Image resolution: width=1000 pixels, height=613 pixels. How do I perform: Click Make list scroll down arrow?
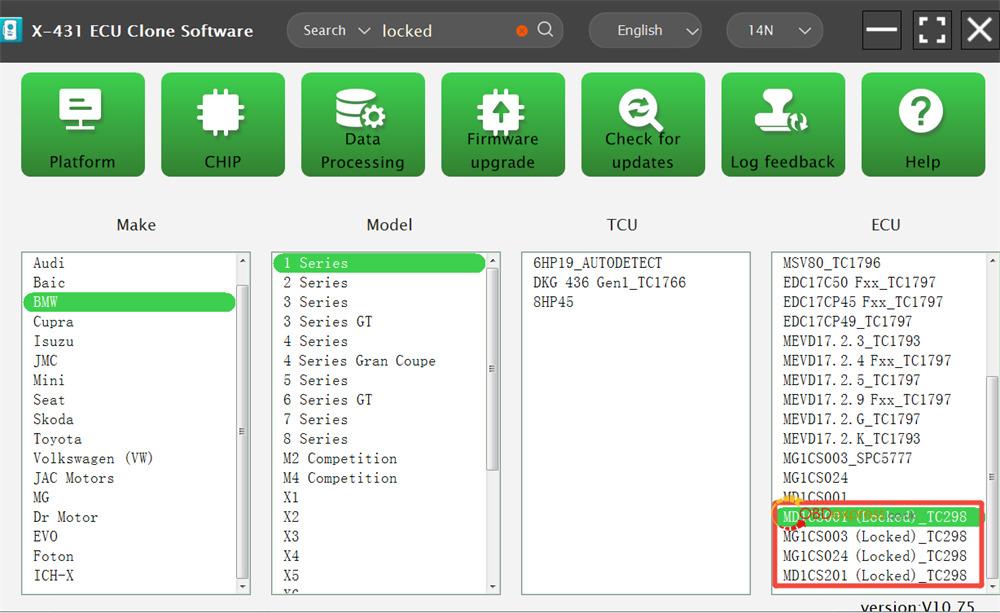(x=242, y=586)
